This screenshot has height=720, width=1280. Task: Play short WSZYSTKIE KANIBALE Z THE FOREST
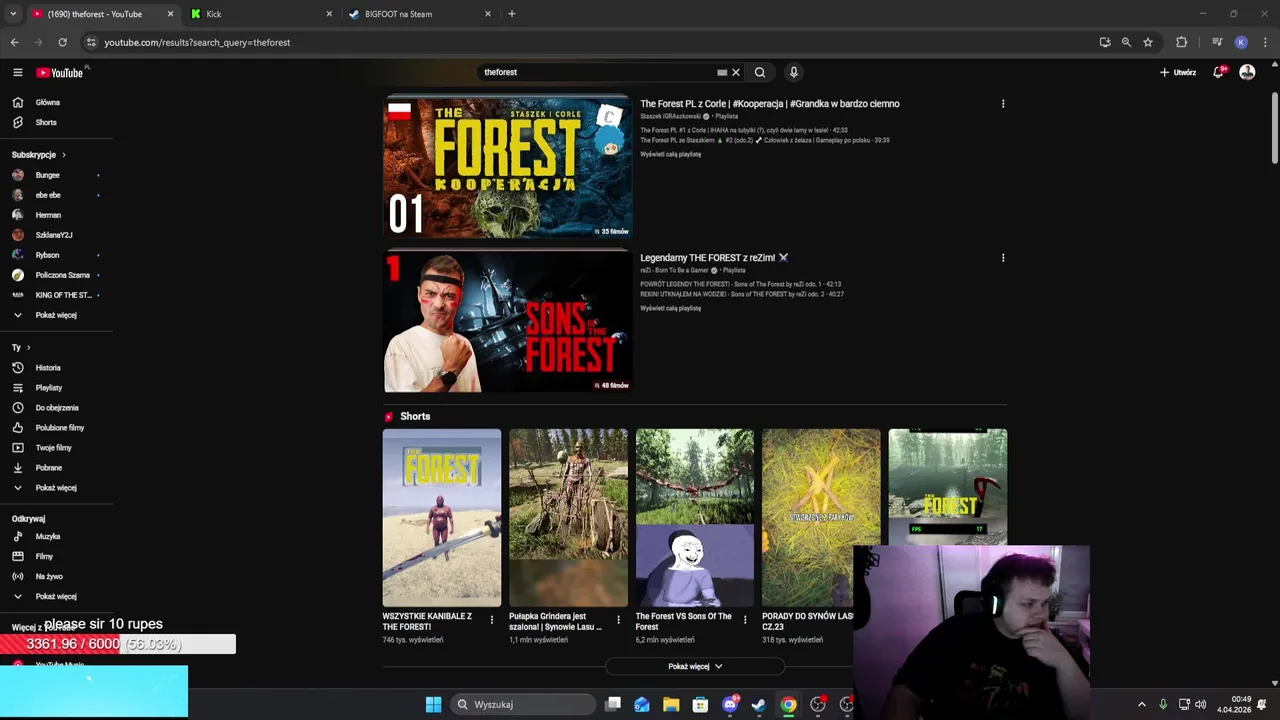point(442,518)
